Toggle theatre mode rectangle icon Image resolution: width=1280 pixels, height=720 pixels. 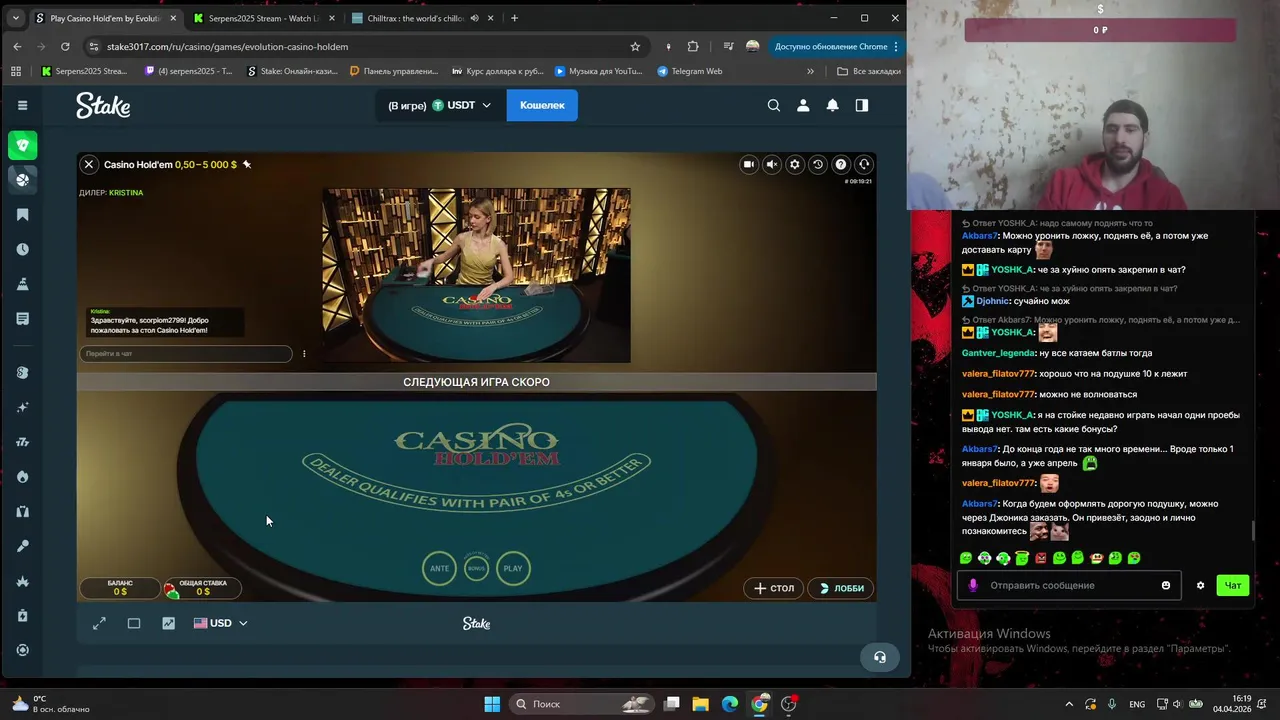coord(134,623)
